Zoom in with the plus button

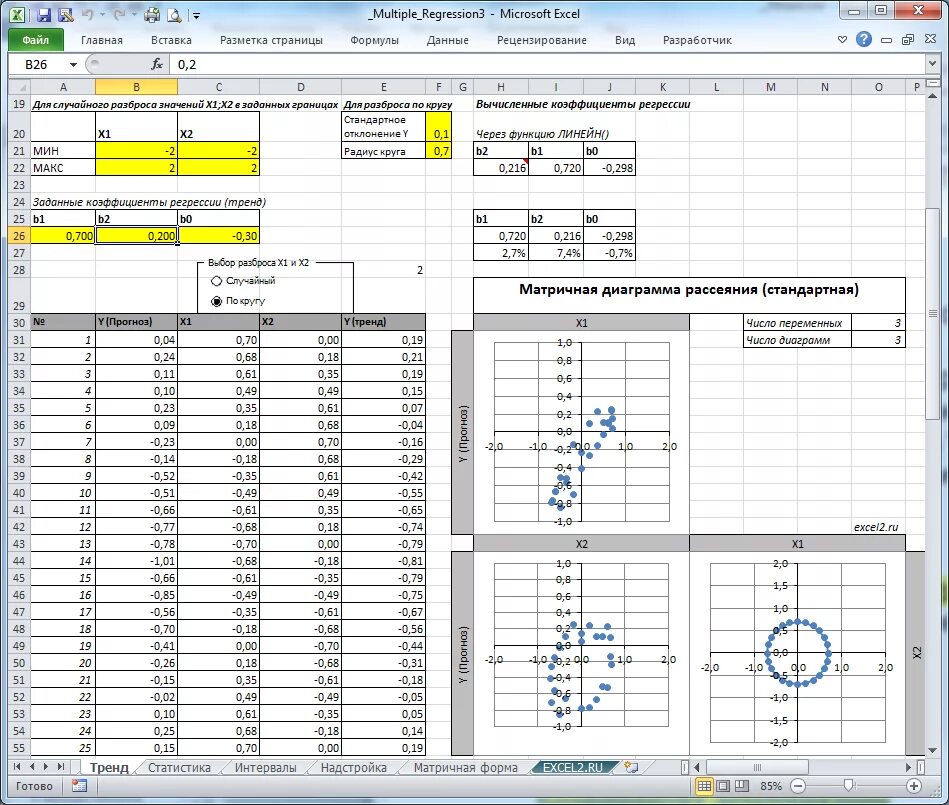[x=914, y=786]
